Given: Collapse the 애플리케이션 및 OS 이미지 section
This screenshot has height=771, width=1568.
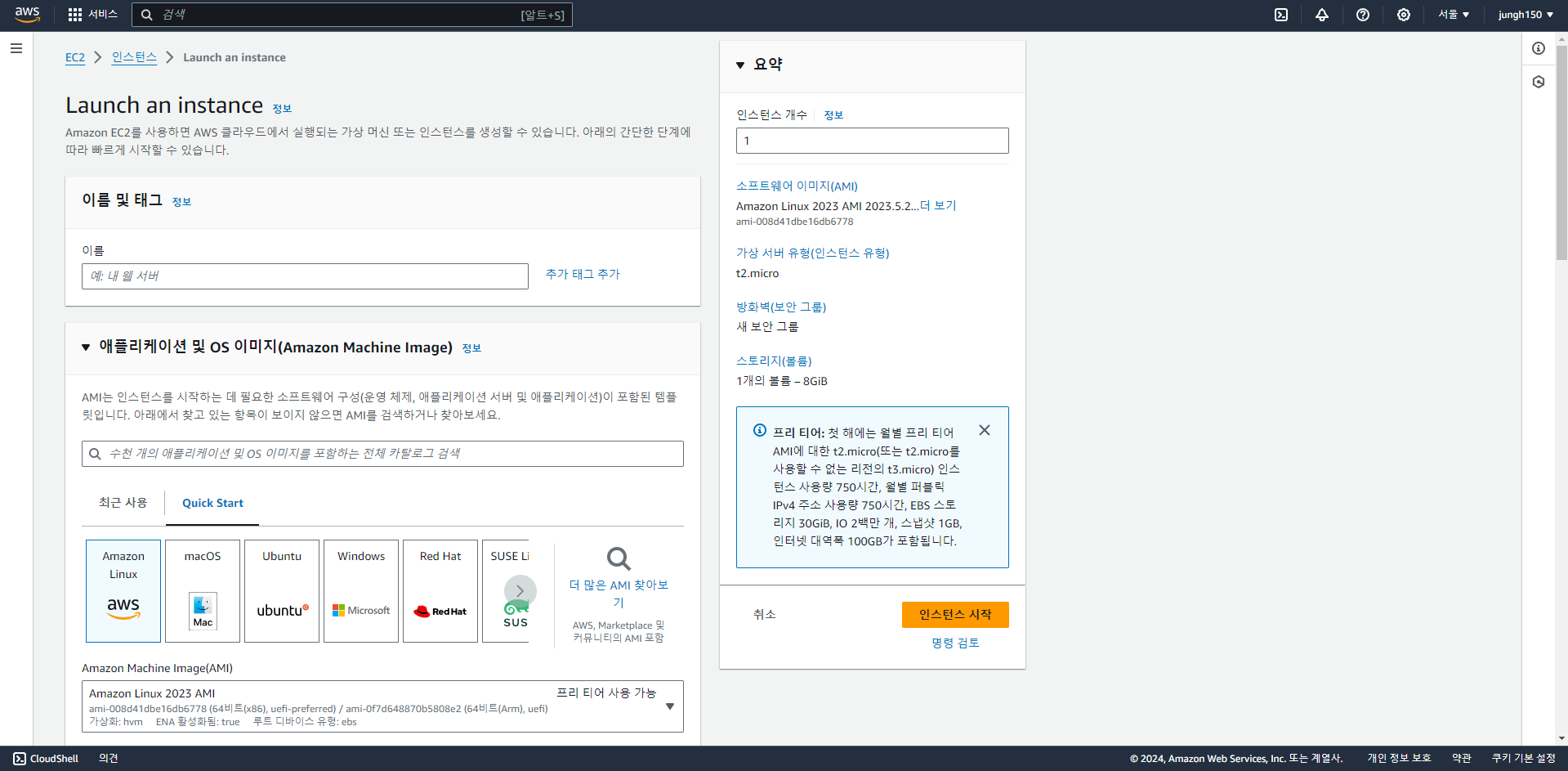Looking at the screenshot, I should 86,347.
